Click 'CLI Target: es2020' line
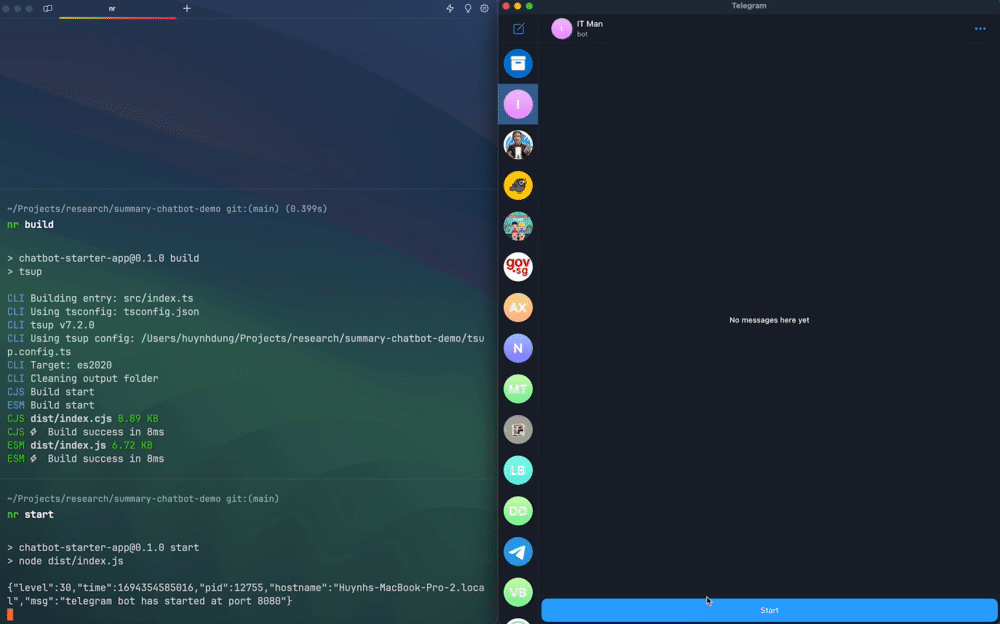This screenshot has width=1000, height=624. (59, 365)
